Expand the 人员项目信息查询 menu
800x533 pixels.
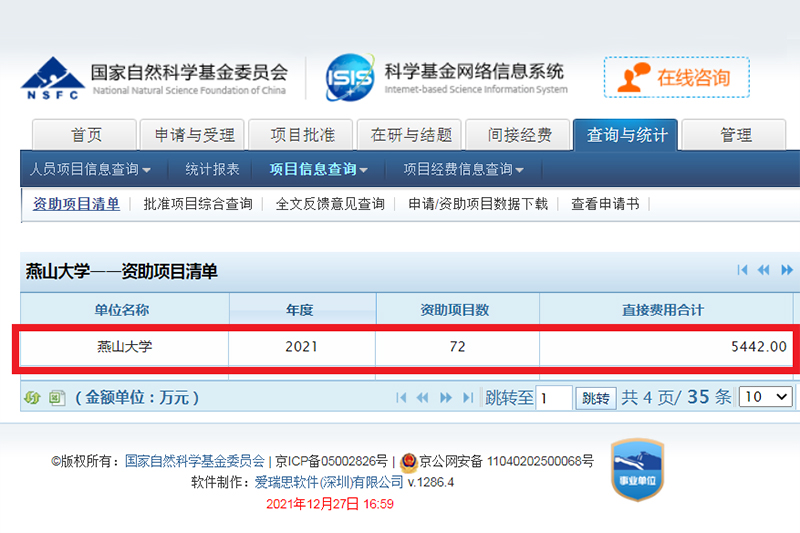tap(91, 169)
